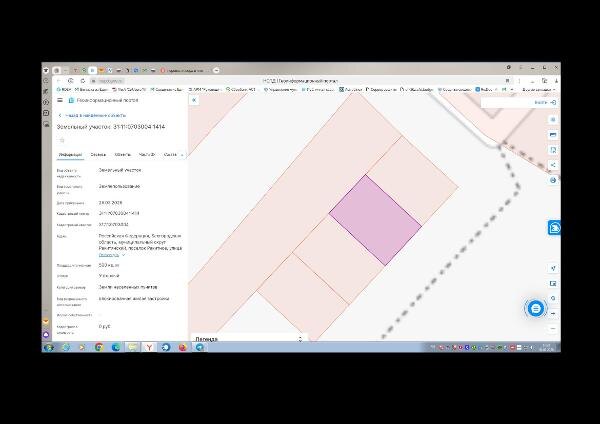Open the new tab plus button

(x=216, y=70)
